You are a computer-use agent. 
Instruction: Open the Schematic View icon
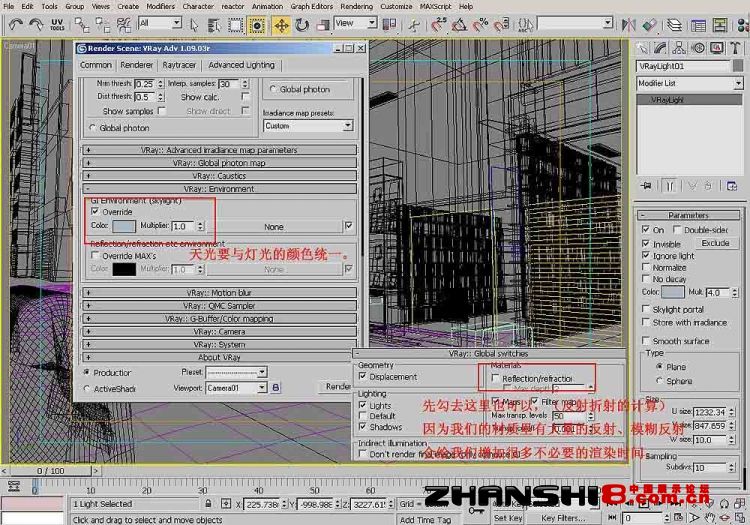[719, 24]
